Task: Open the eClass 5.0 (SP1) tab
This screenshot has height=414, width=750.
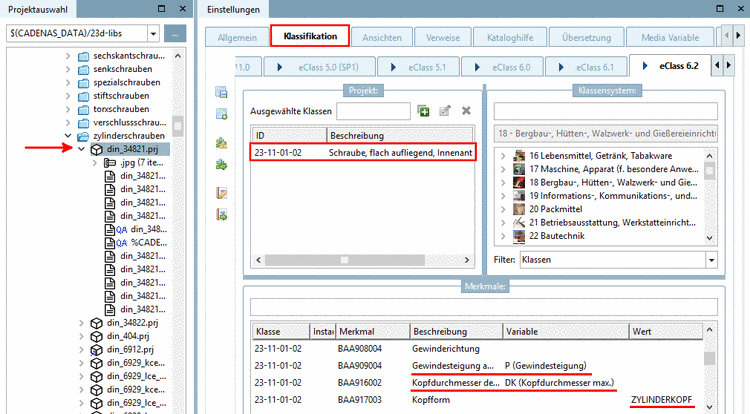Action: 319,67
